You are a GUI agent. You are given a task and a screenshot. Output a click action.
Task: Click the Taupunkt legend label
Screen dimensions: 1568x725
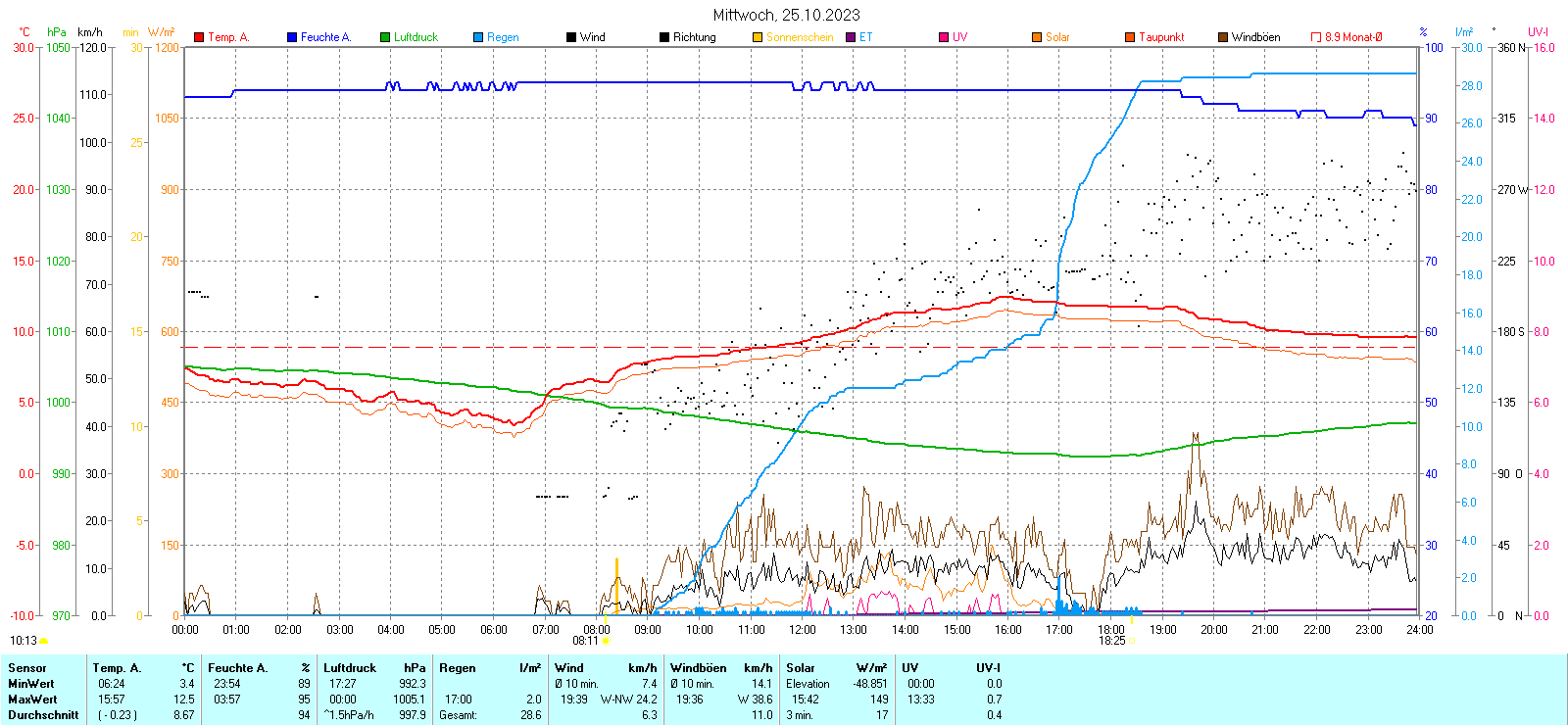pos(1161,37)
